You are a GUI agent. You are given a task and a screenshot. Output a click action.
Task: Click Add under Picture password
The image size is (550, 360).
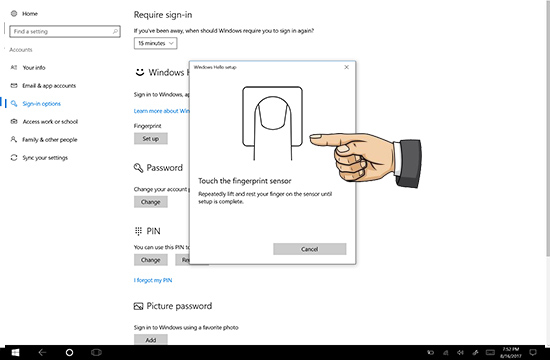click(150, 340)
